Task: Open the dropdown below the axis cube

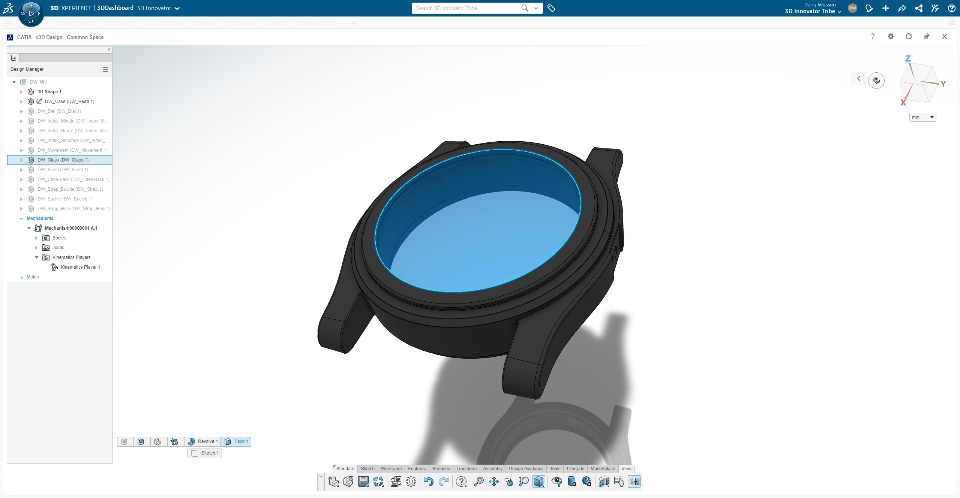Action: pos(922,117)
